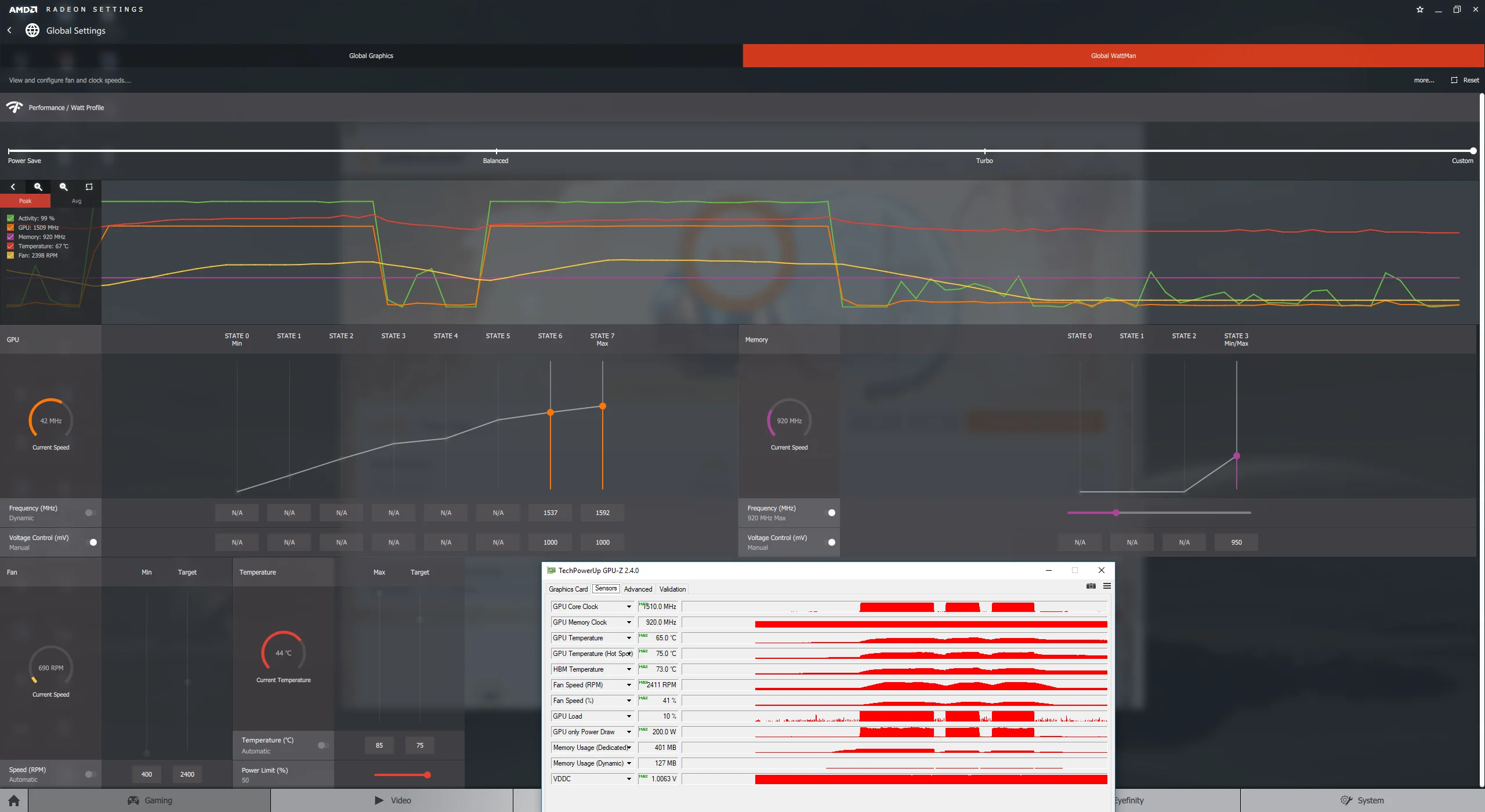Image resolution: width=1485 pixels, height=812 pixels.
Task: Click the memory frequency slider handle
Action: (1116, 513)
